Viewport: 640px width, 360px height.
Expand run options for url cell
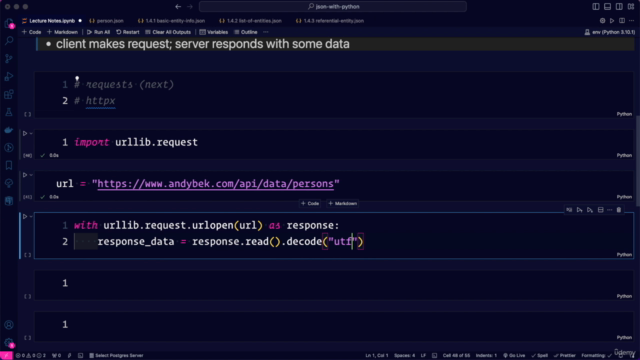tap(31, 175)
